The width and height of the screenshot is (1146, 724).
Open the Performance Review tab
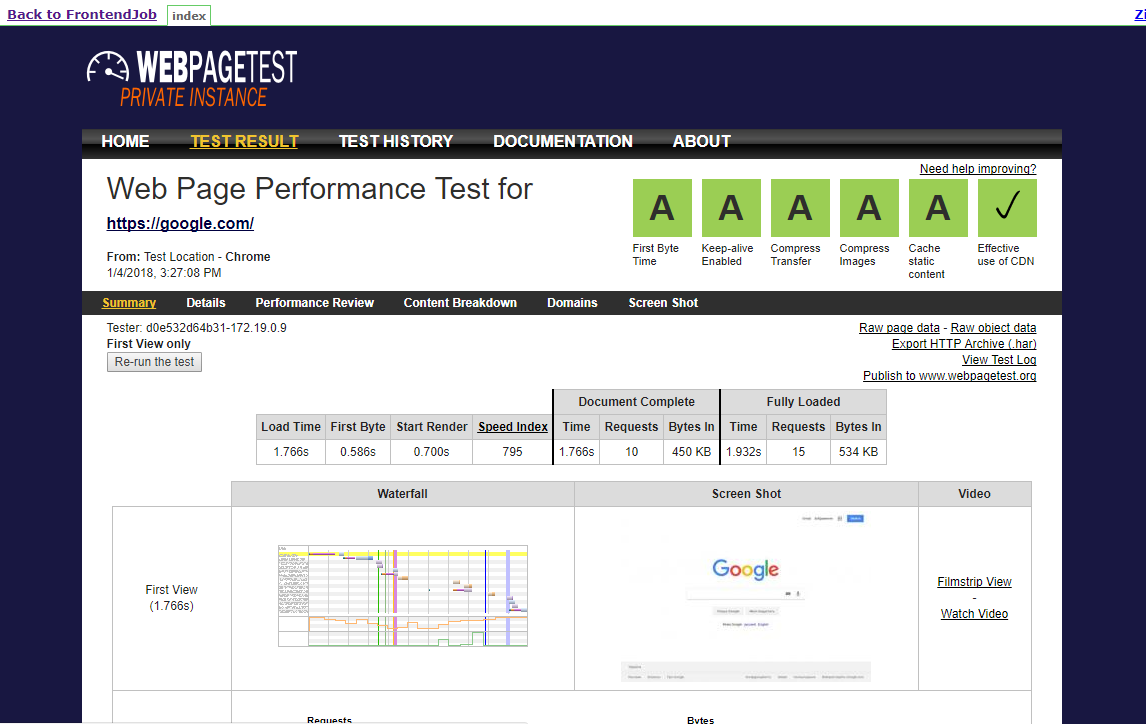314,302
